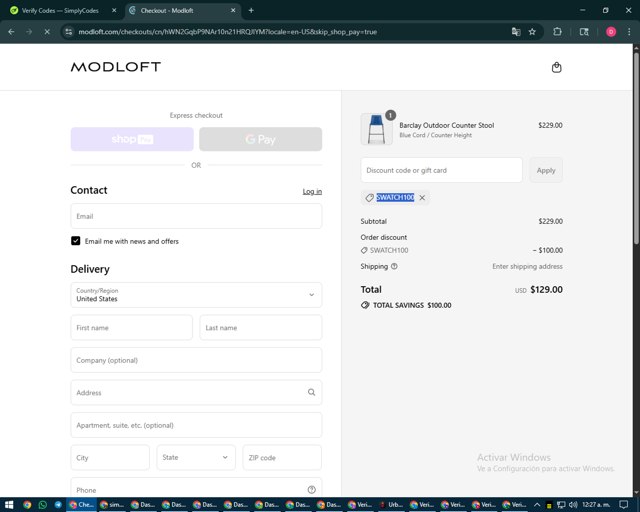This screenshot has width=640, height=512.
Task: Click the Log in link
Action: coord(312,191)
